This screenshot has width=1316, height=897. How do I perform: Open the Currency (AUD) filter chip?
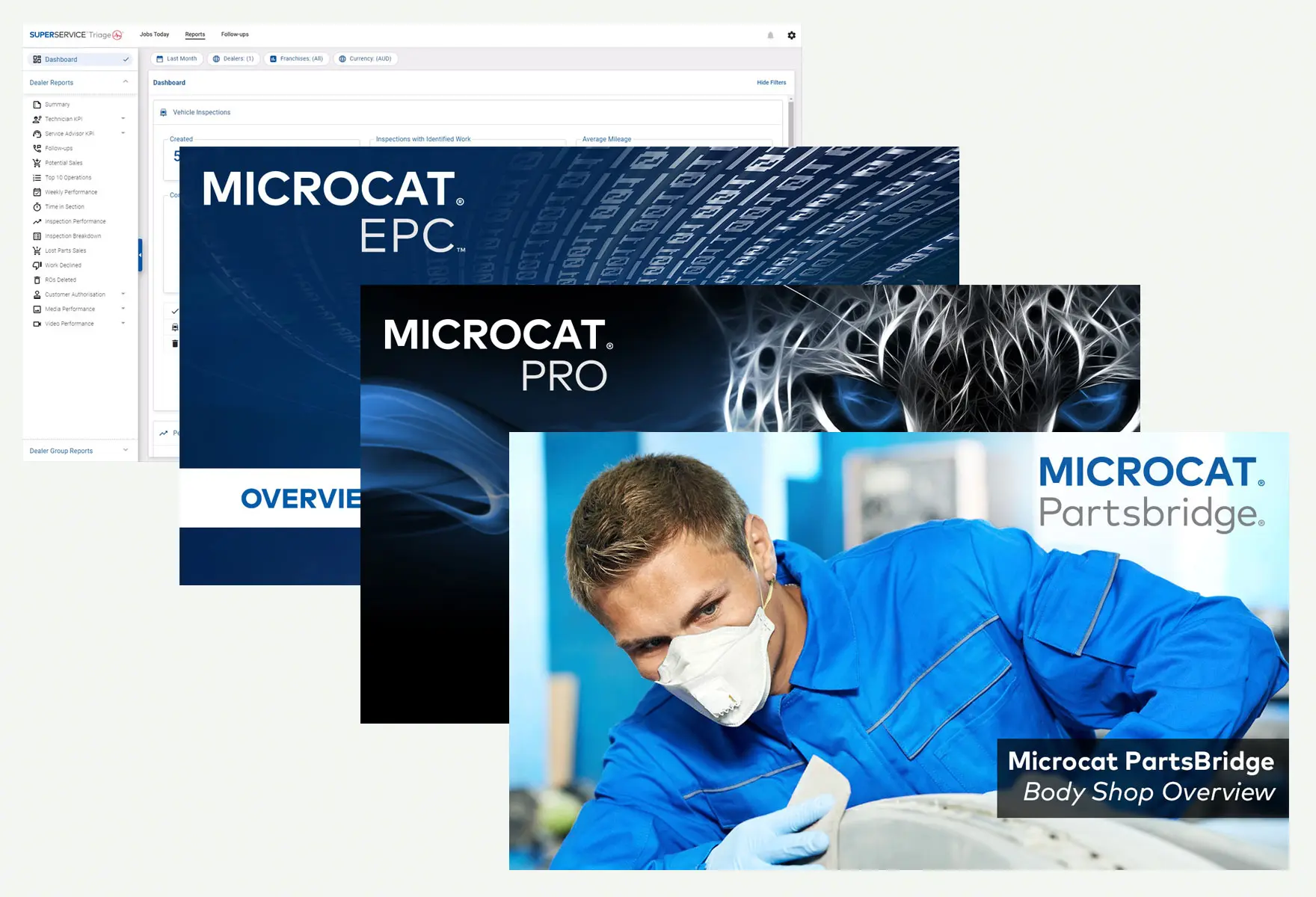[x=365, y=58]
